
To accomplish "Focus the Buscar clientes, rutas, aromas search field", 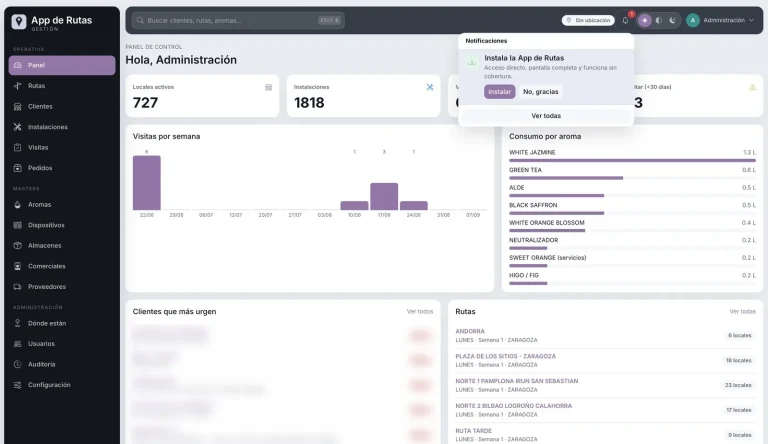I will point(238,21).
